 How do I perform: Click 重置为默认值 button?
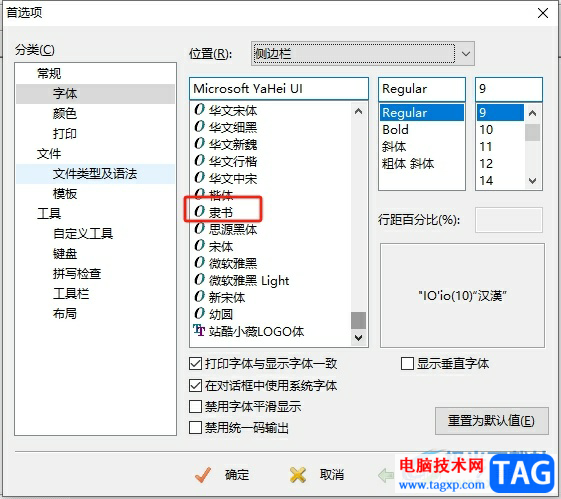pyautogui.click(x=491, y=421)
